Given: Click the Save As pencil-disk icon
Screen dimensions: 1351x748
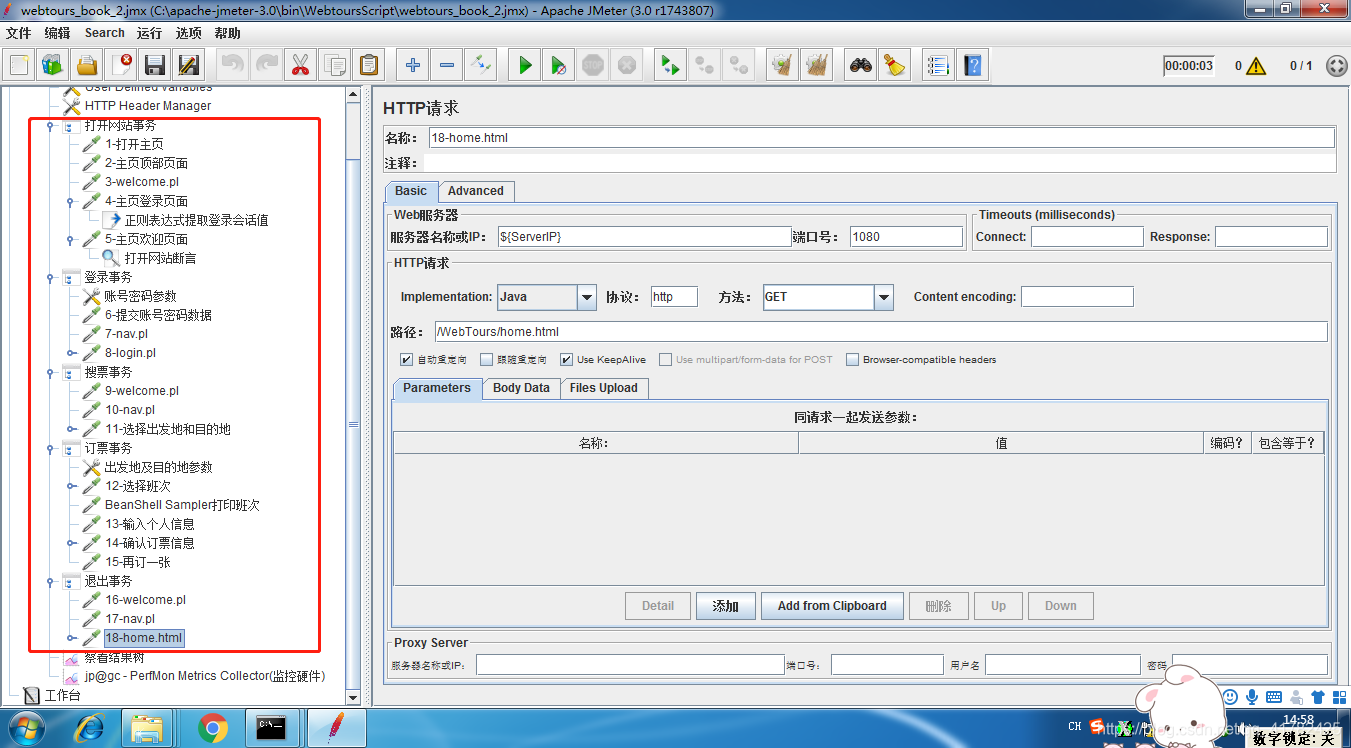Looking at the screenshot, I should (189, 66).
